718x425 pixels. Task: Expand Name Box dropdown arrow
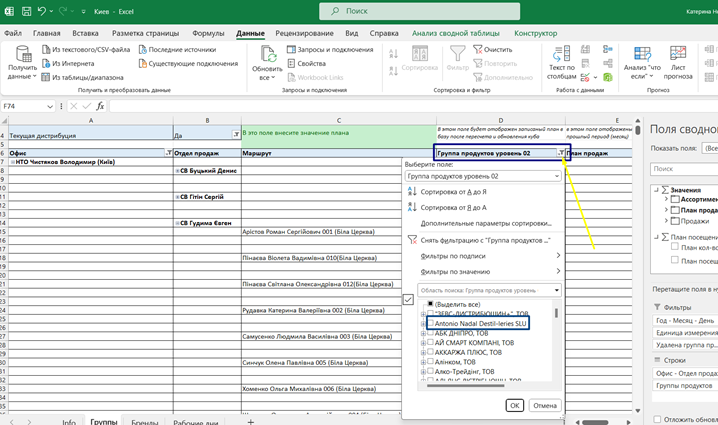50,106
